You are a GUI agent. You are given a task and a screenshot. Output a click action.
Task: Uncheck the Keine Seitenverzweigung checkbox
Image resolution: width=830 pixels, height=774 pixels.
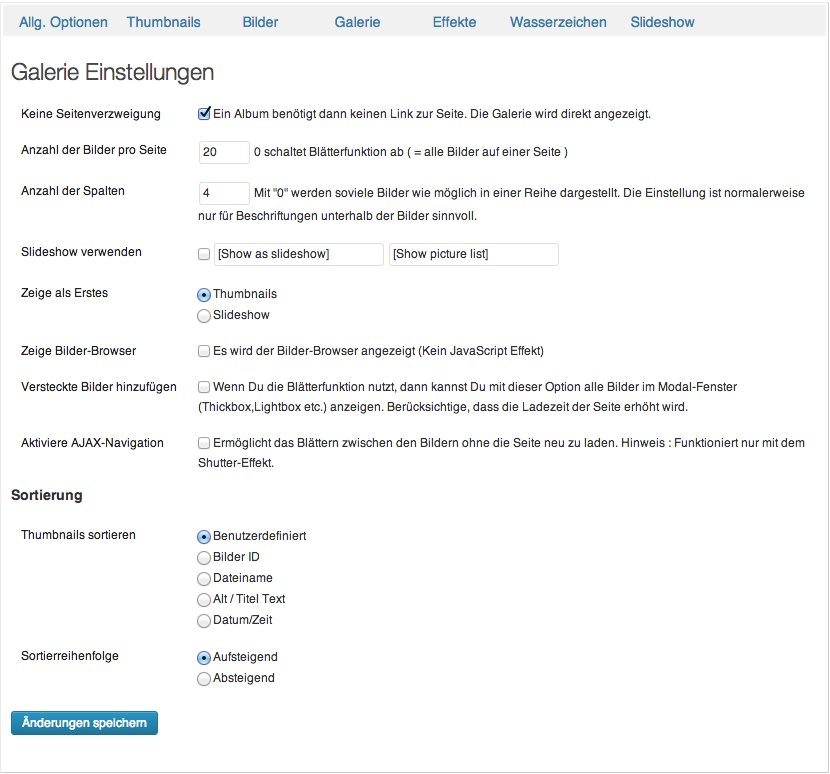tap(204, 113)
